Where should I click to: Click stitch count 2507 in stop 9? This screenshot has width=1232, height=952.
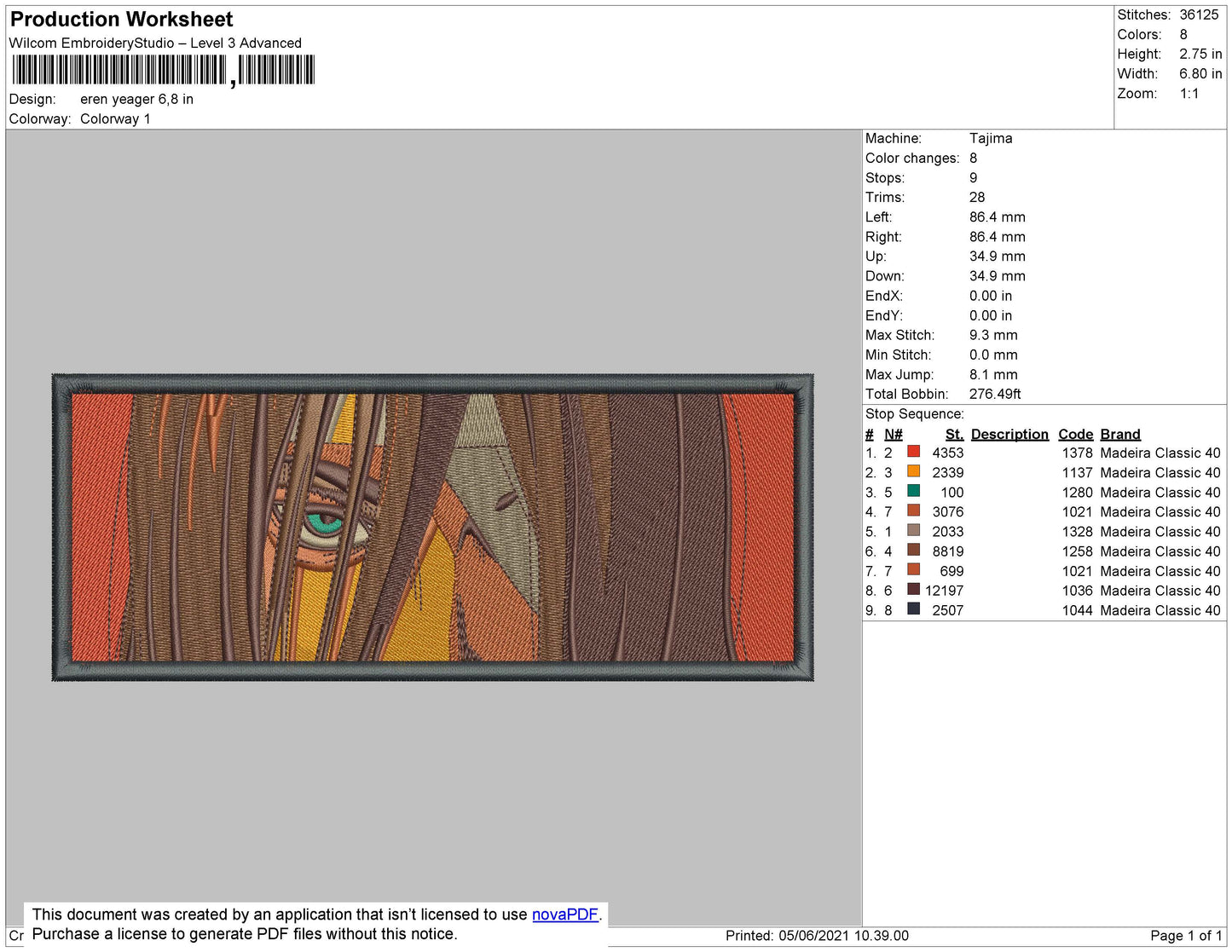click(947, 610)
